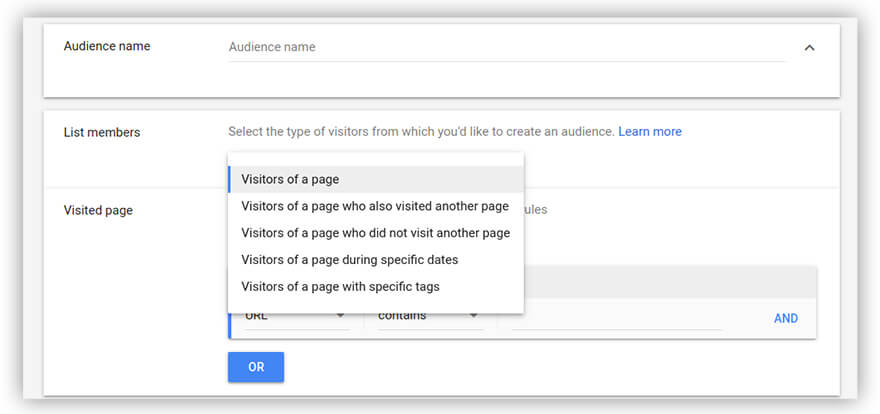Add an AND condition to the rule
The image size is (880, 414).
coord(786,318)
